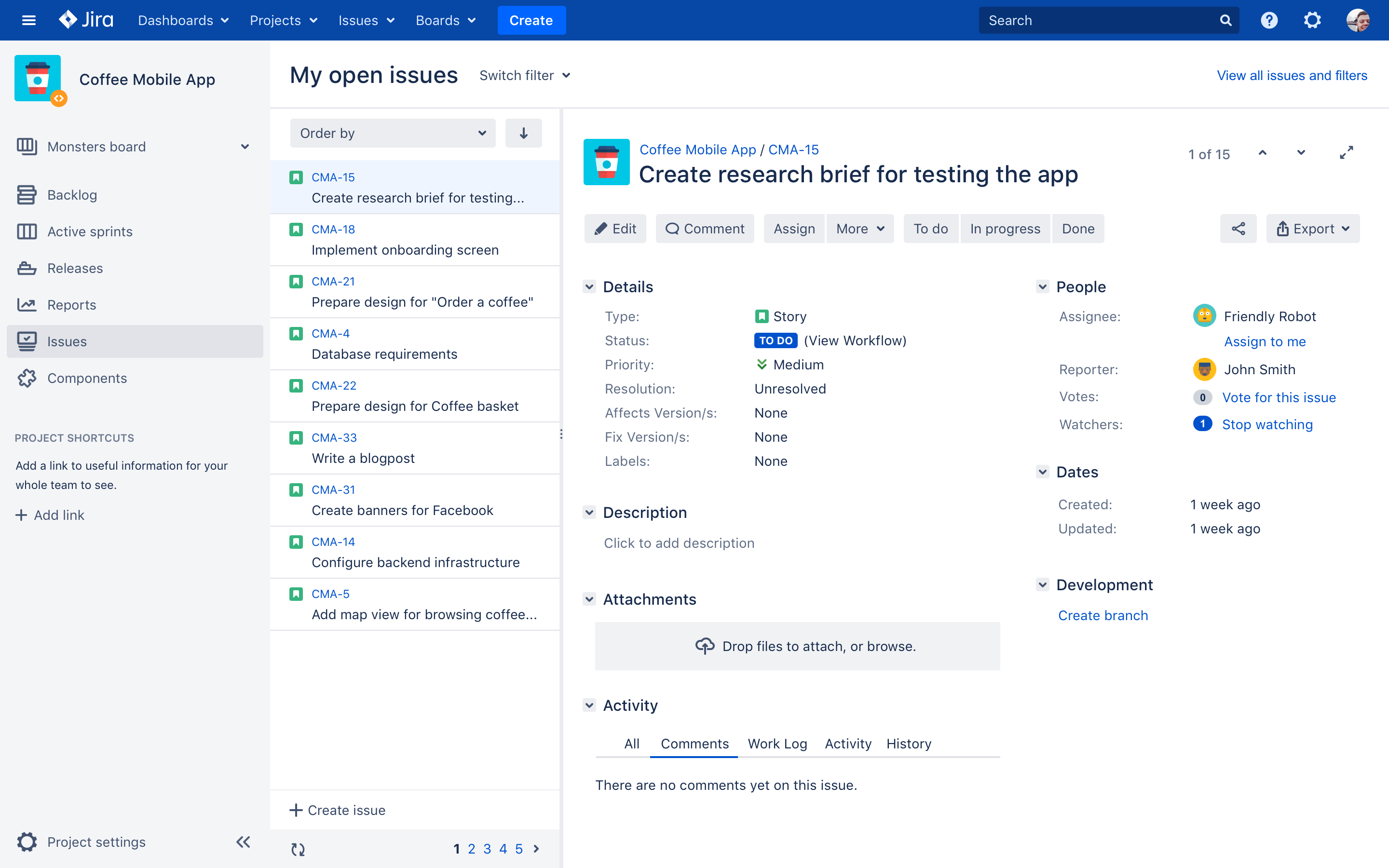
Task: Click the help question mark icon
Action: [x=1269, y=20]
